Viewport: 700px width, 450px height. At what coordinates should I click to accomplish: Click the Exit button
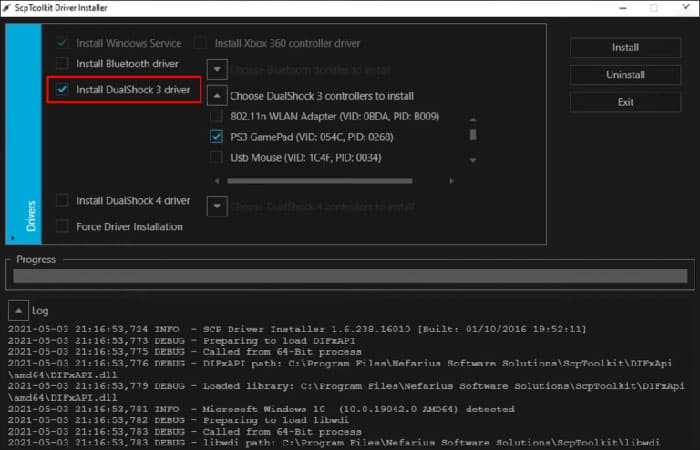tap(625, 102)
